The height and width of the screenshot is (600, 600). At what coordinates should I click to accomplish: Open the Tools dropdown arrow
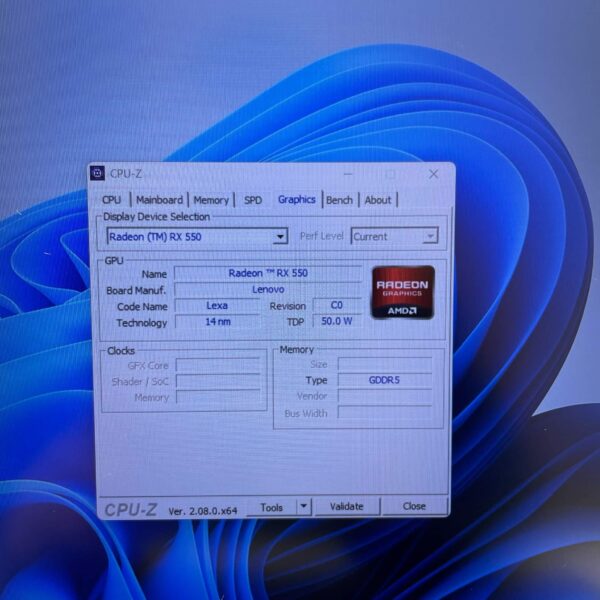point(304,507)
